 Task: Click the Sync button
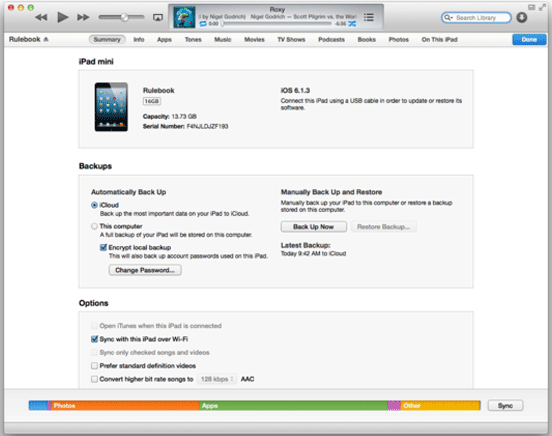pos(505,406)
